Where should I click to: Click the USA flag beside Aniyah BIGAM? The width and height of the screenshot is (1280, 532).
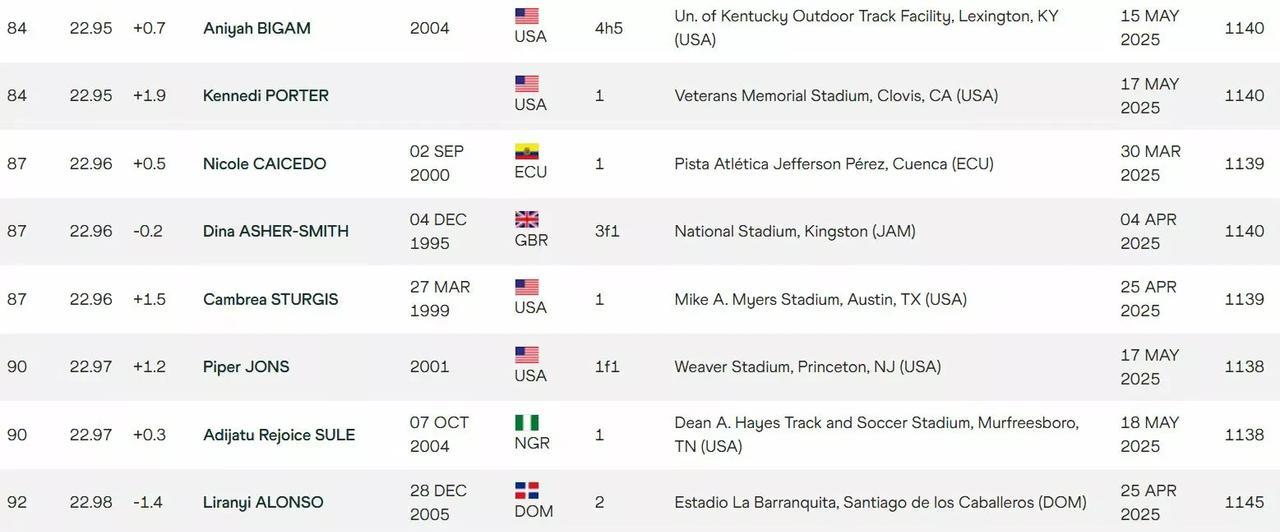click(x=527, y=16)
